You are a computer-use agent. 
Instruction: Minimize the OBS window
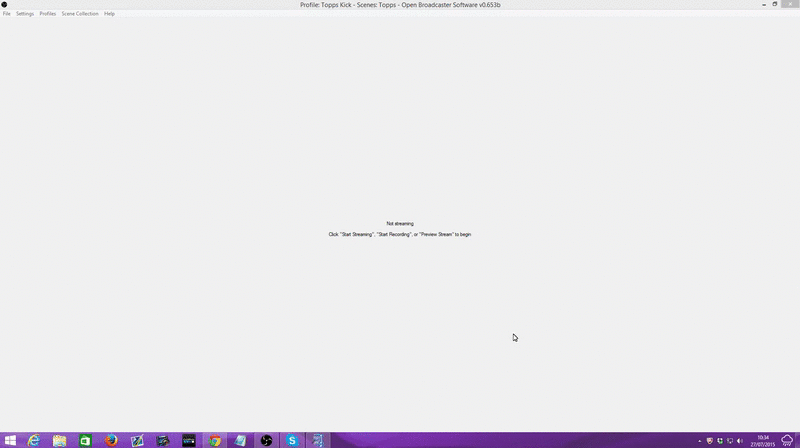[764, 4]
